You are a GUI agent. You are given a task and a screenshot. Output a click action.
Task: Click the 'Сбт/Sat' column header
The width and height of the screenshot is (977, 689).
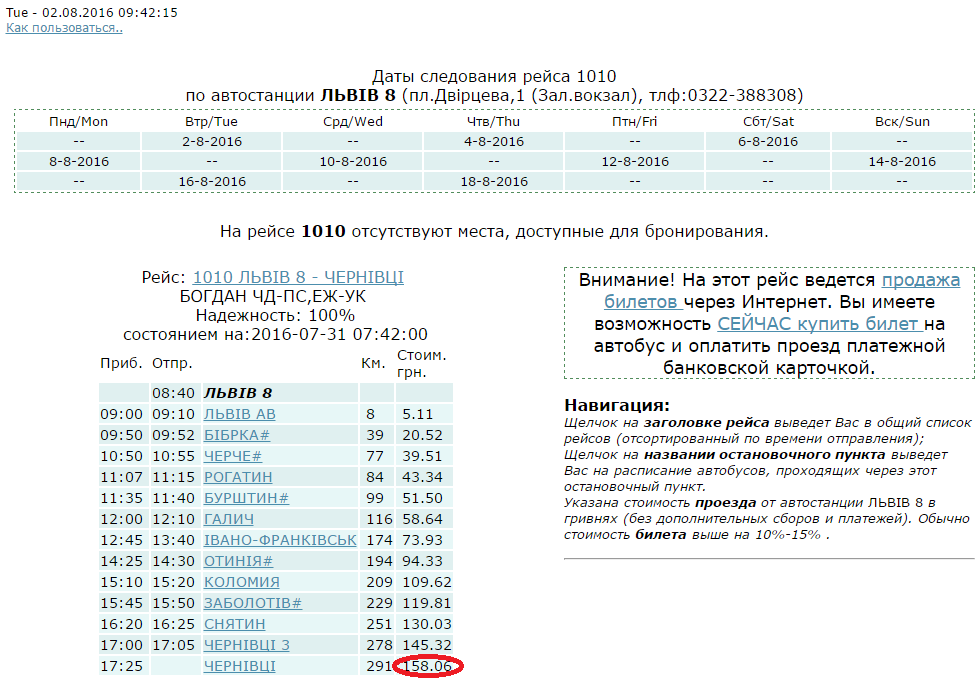pos(768,122)
